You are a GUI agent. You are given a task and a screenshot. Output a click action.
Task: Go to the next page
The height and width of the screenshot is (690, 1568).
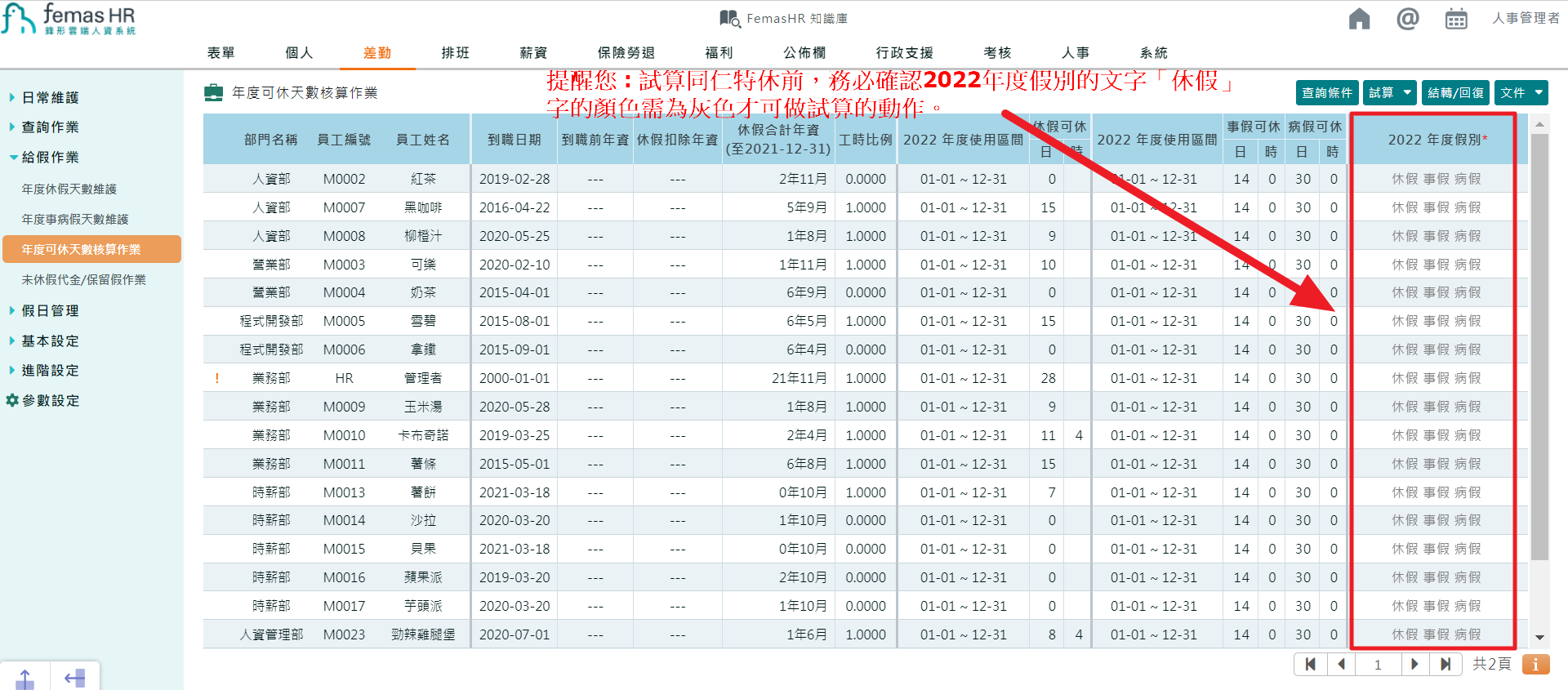tap(1414, 664)
